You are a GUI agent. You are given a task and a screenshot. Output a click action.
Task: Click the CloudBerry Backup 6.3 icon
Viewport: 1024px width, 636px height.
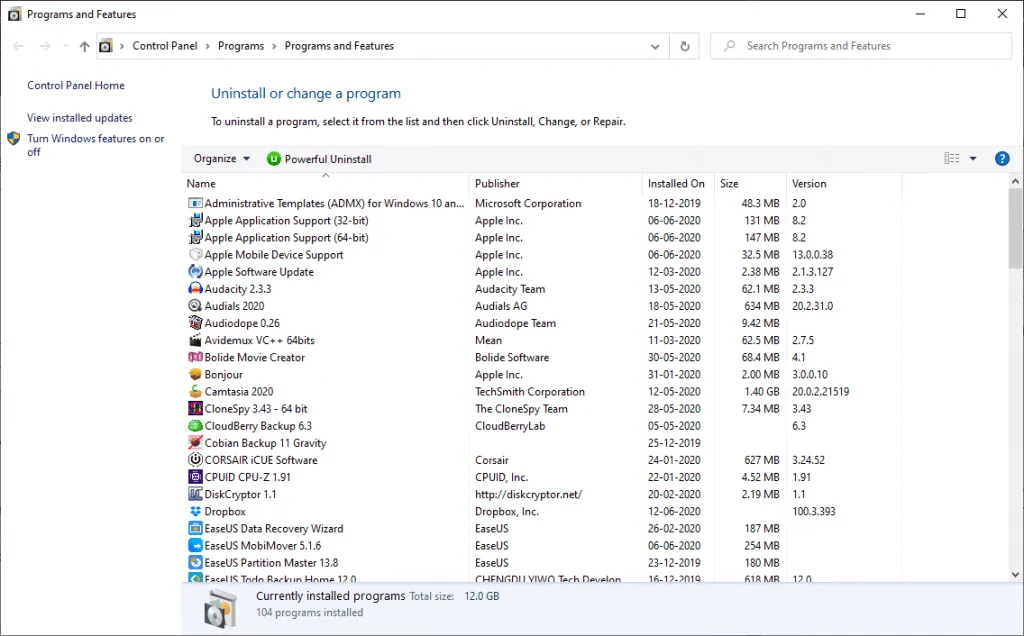tap(195, 426)
